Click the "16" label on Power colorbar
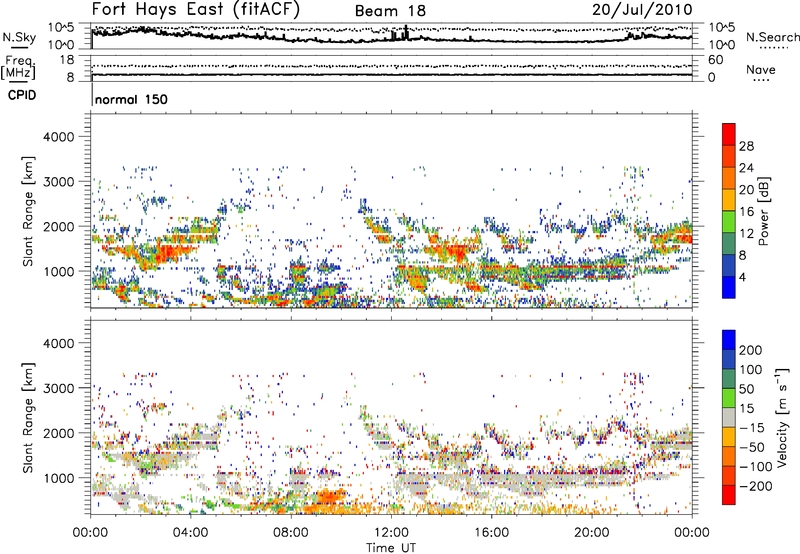The image size is (800, 554). point(746,212)
